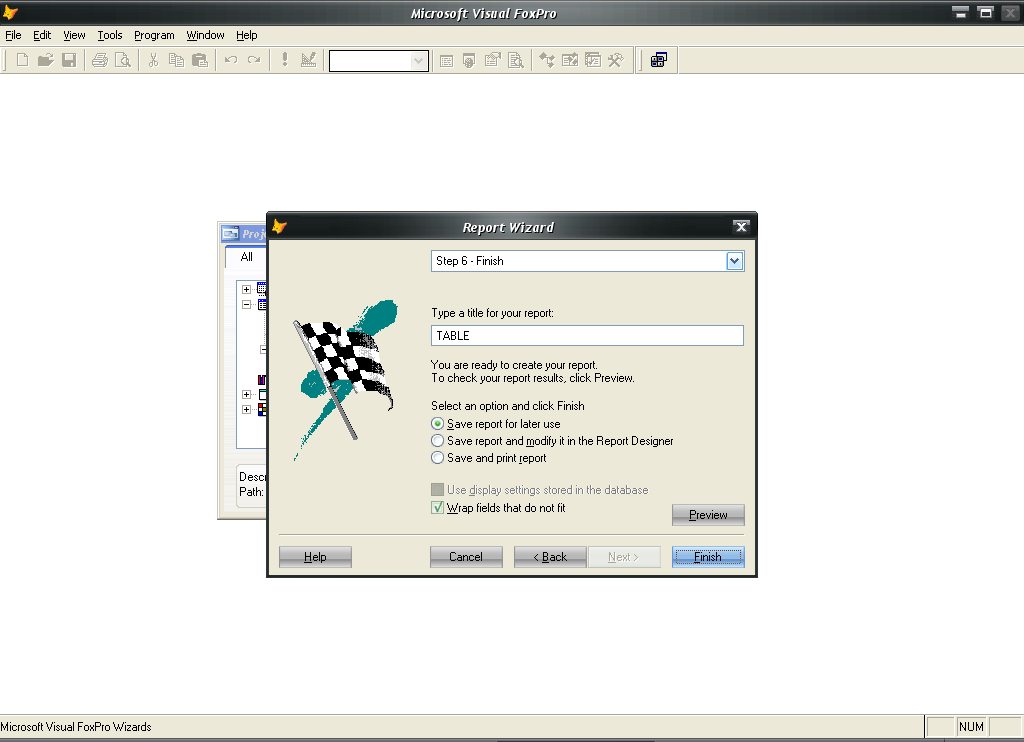Open the Help menu in menu bar
This screenshot has width=1024, height=742.
tap(247, 35)
